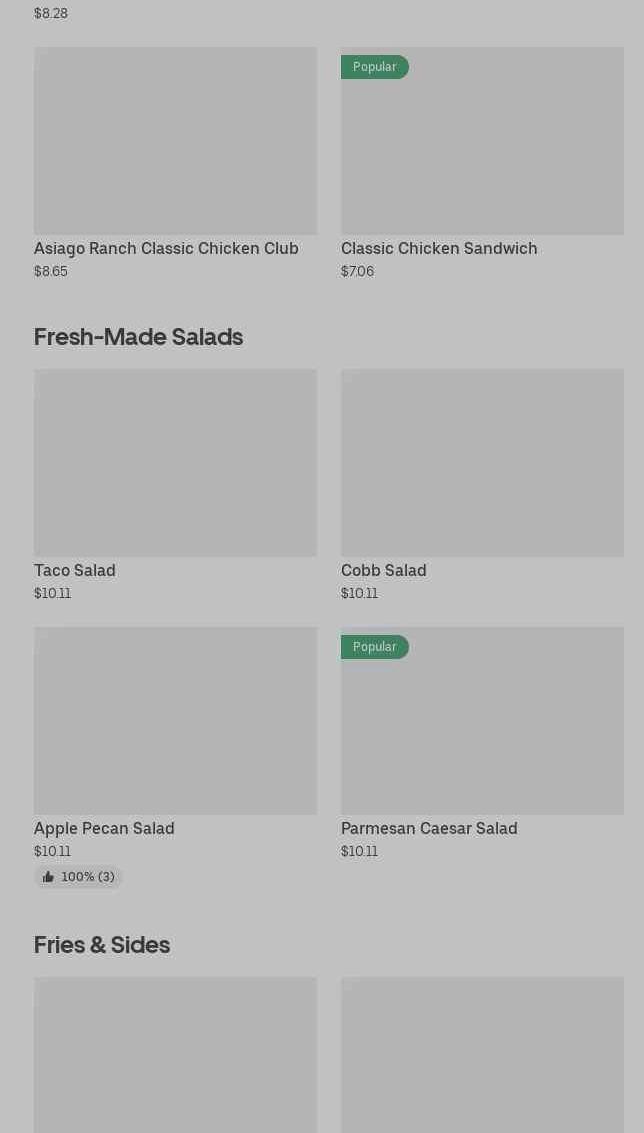The width and height of the screenshot is (644, 1133).
Task: Click the Popular badge on Classic Chicken Sandwich
Action: (374, 67)
